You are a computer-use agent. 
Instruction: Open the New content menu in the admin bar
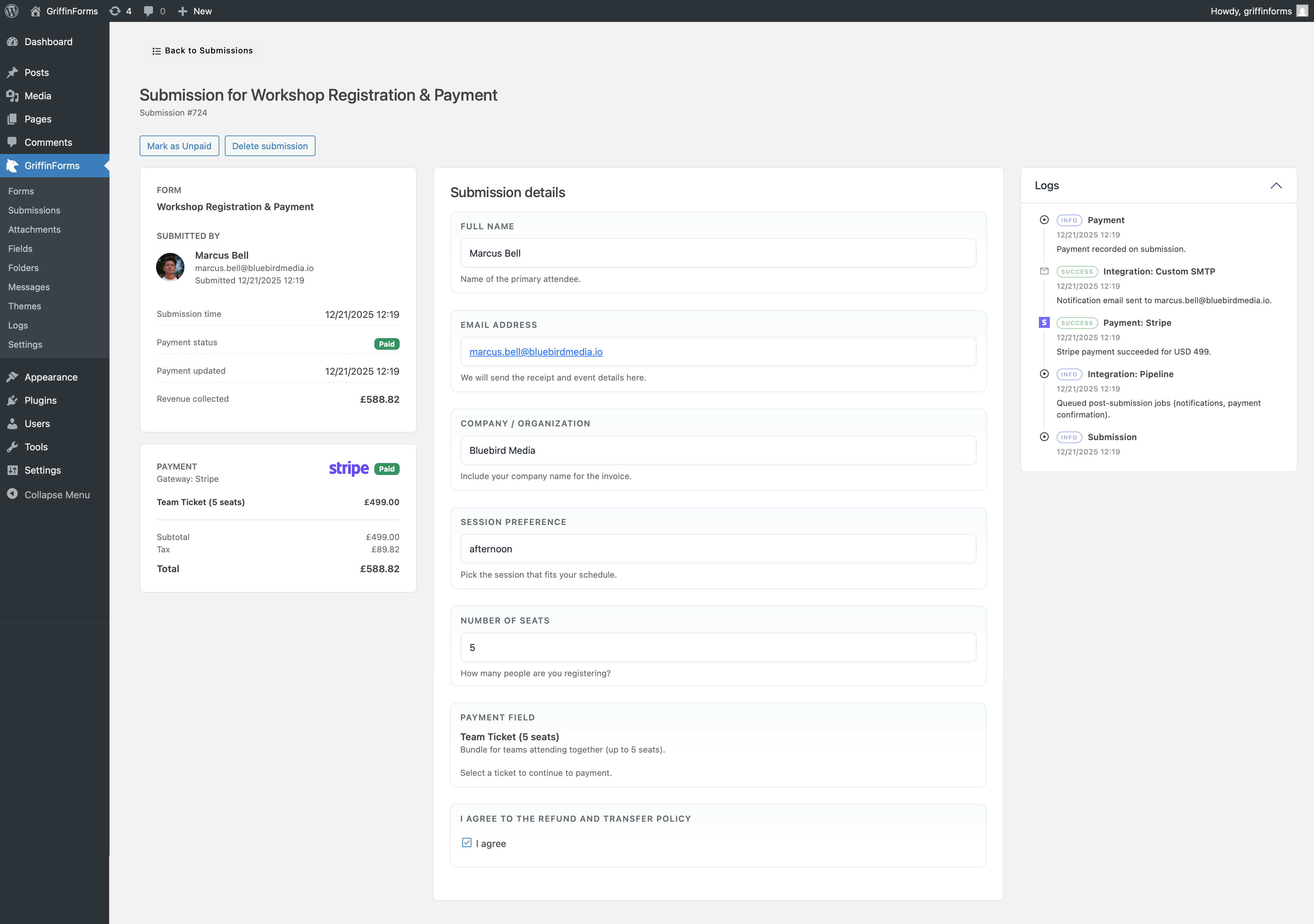coord(195,11)
